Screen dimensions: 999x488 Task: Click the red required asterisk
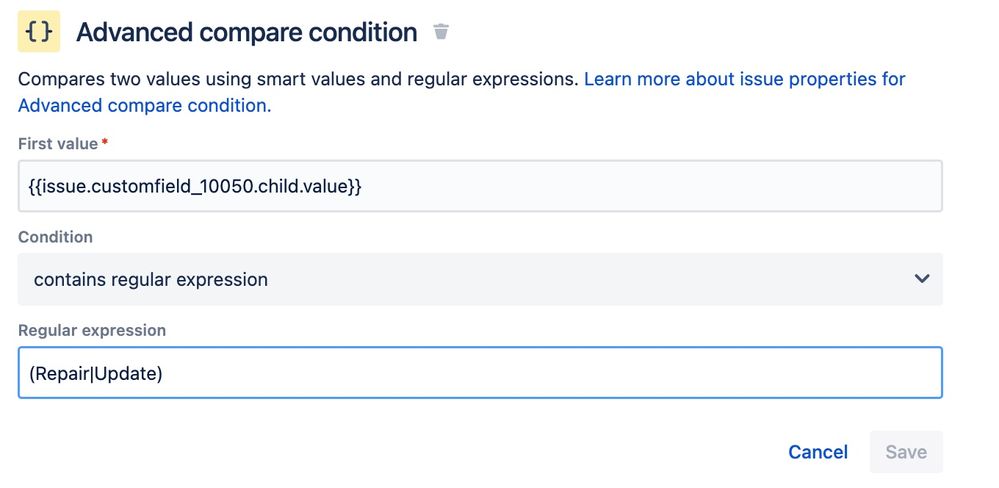[105, 144]
